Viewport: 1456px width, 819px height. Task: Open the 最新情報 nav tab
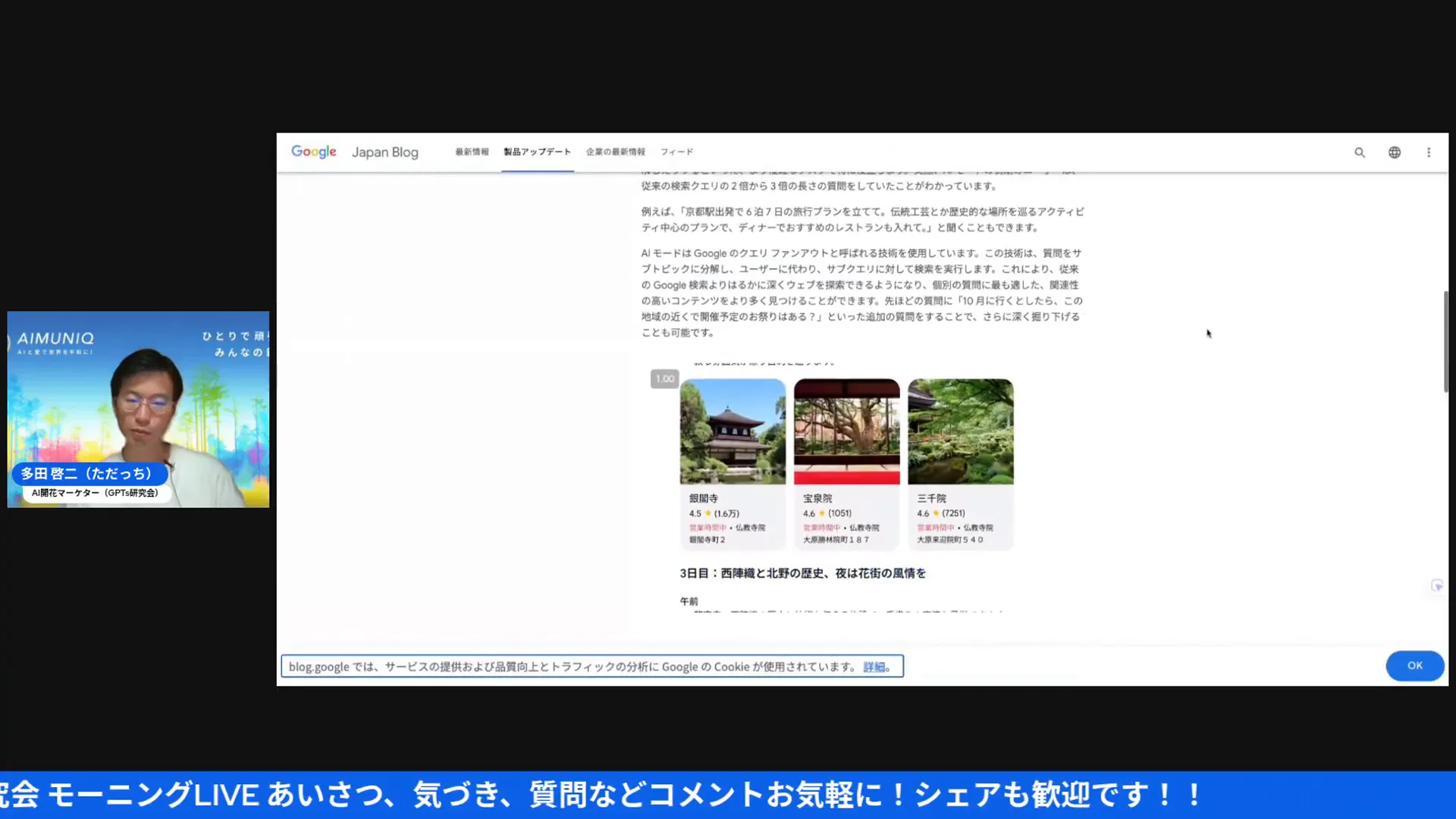click(x=472, y=152)
